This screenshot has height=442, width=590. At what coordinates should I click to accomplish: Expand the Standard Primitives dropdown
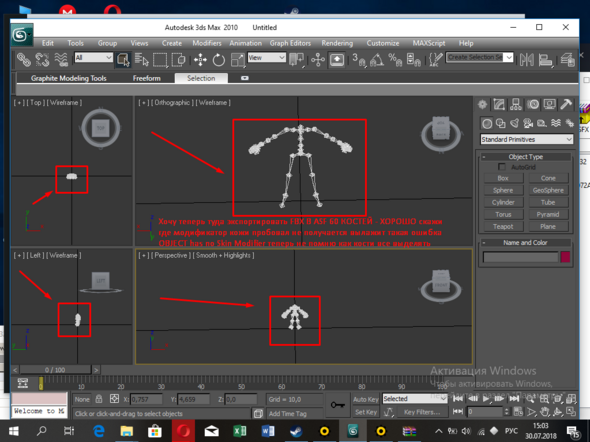click(527, 140)
